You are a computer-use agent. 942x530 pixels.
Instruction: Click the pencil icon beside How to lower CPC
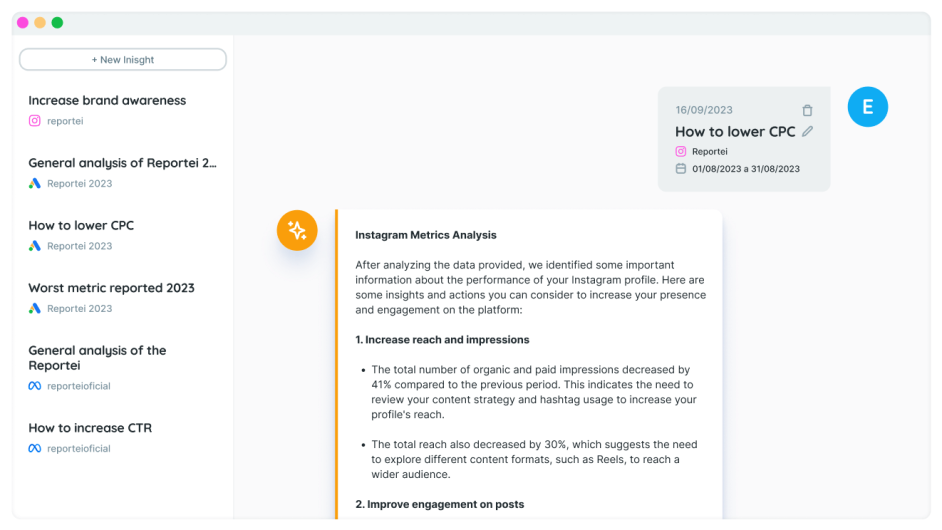[808, 131]
